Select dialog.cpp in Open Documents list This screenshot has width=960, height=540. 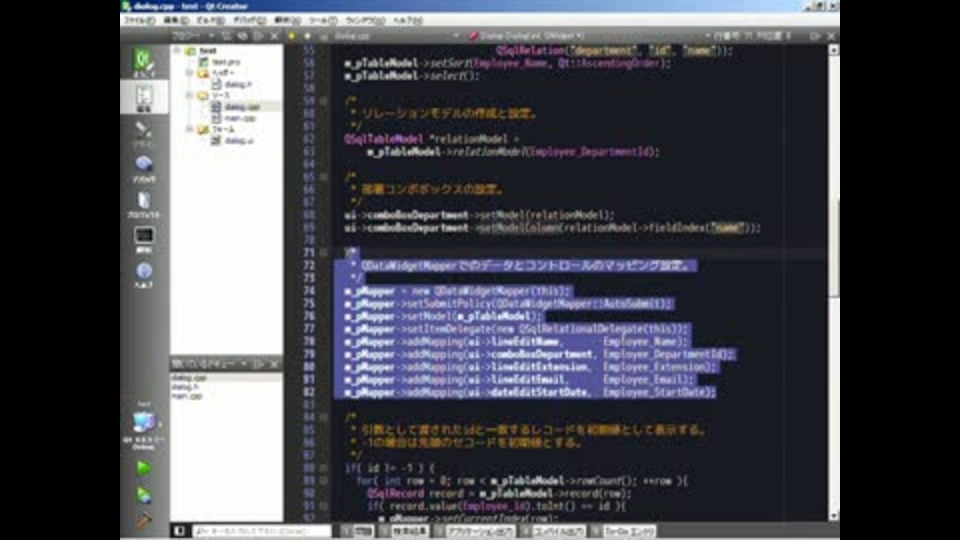189,378
